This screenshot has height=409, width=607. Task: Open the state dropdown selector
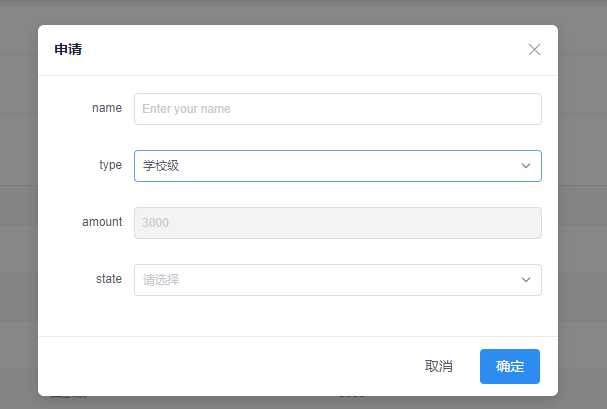338,280
